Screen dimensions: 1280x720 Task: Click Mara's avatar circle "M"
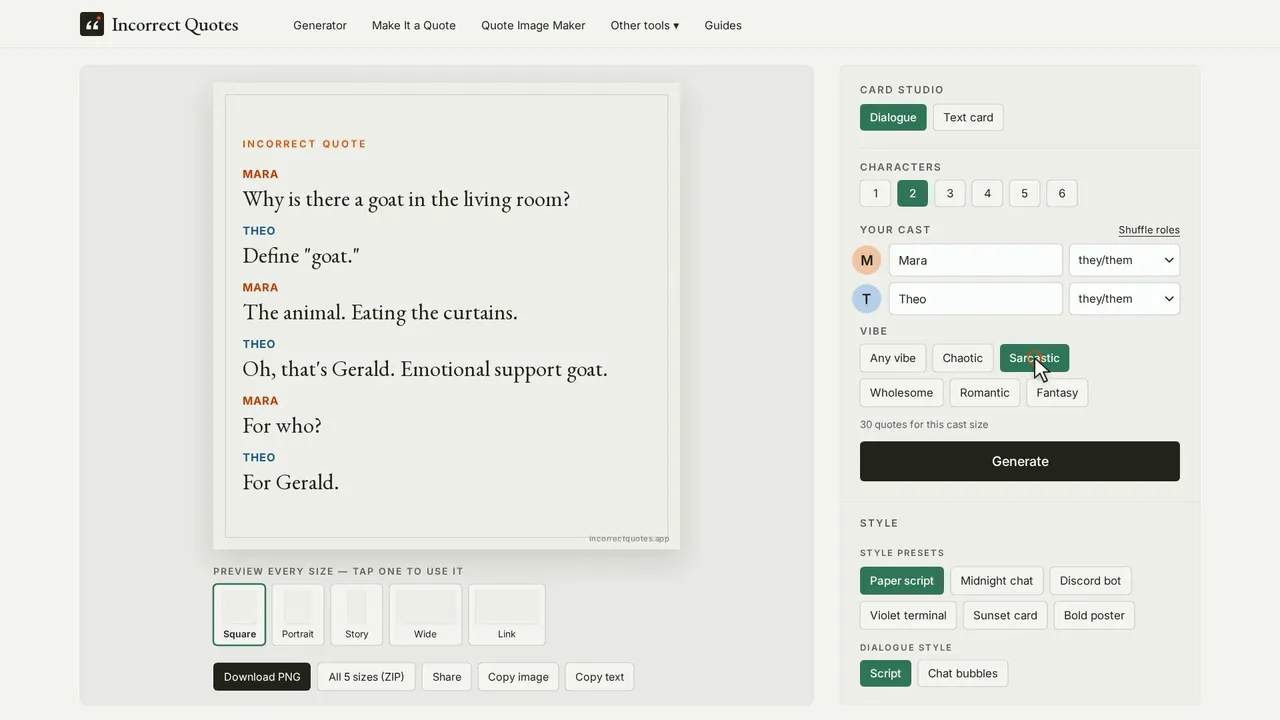867,260
